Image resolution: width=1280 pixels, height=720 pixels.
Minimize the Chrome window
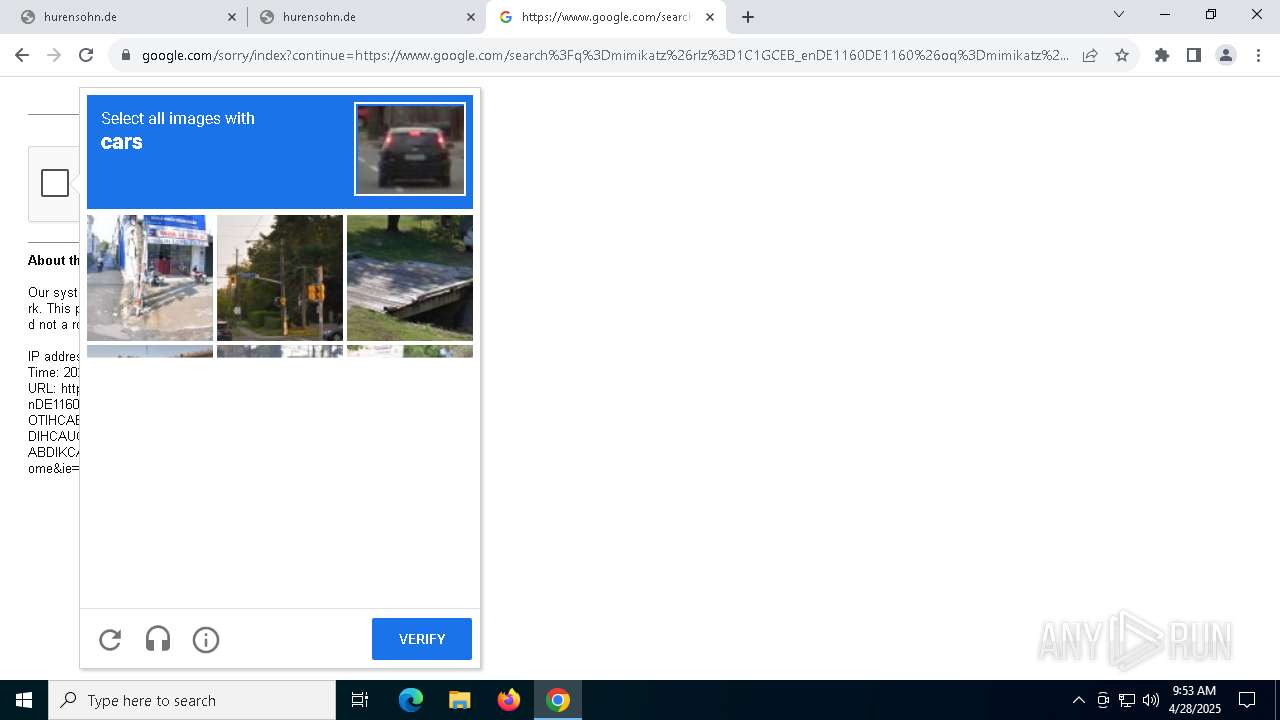coord(1165,14)
